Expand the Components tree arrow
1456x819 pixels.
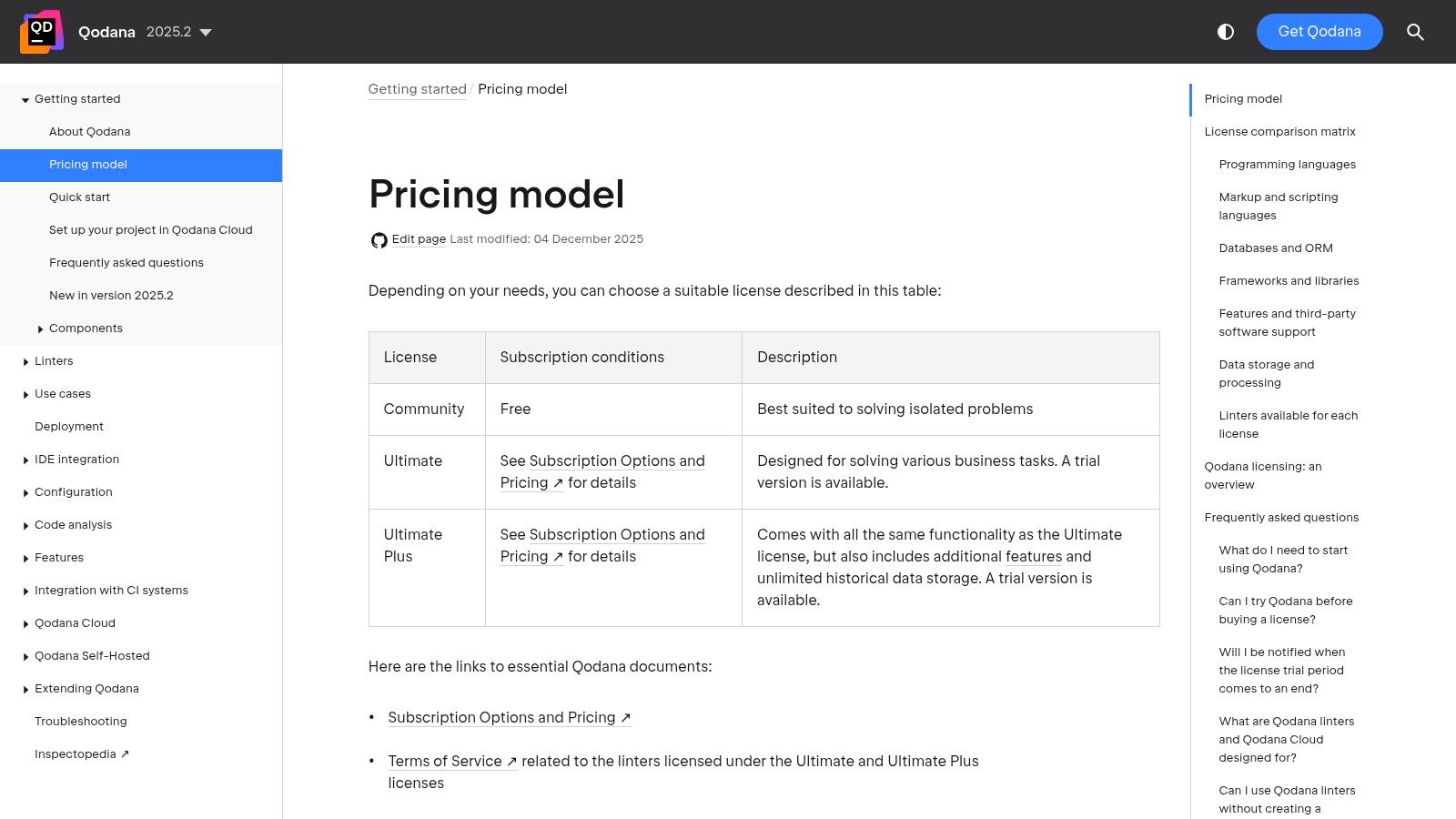(40, 329)
